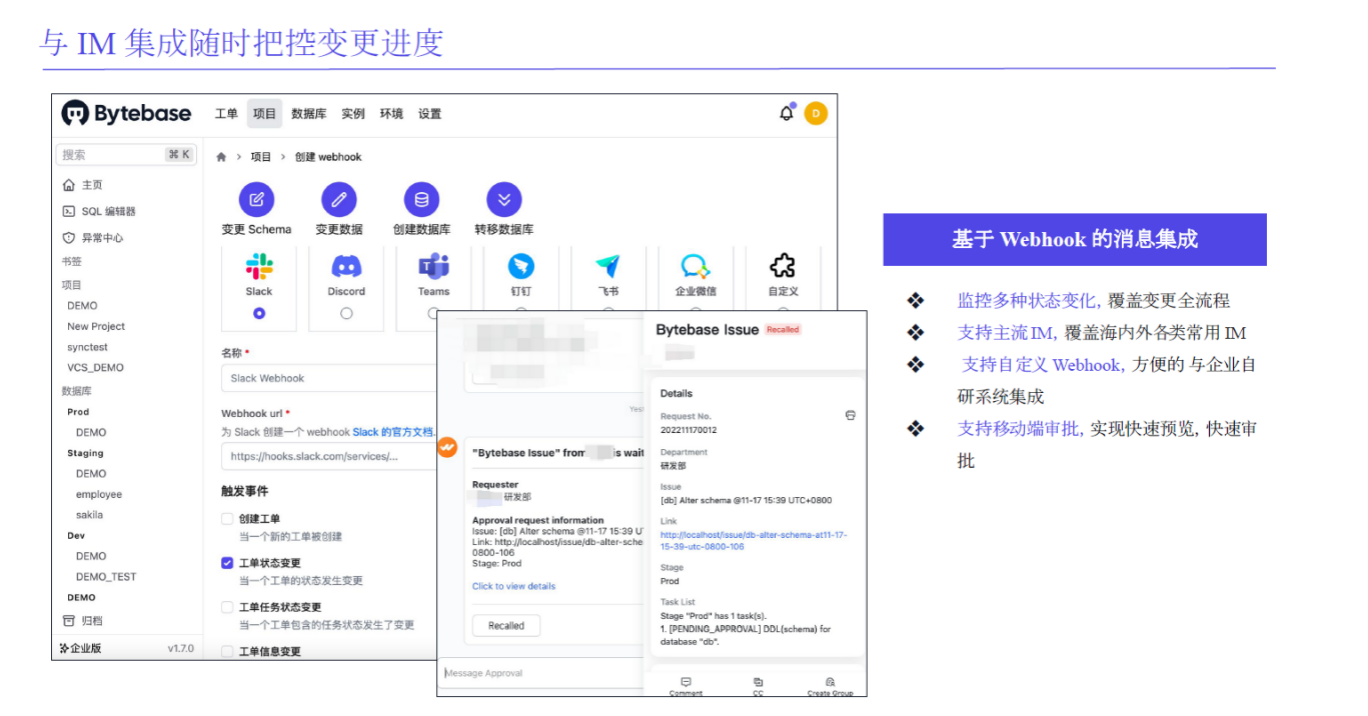This screenshot has width=1368, height=716.
Task: Click the 变更 Schema round icon
Action: point(256,200)
